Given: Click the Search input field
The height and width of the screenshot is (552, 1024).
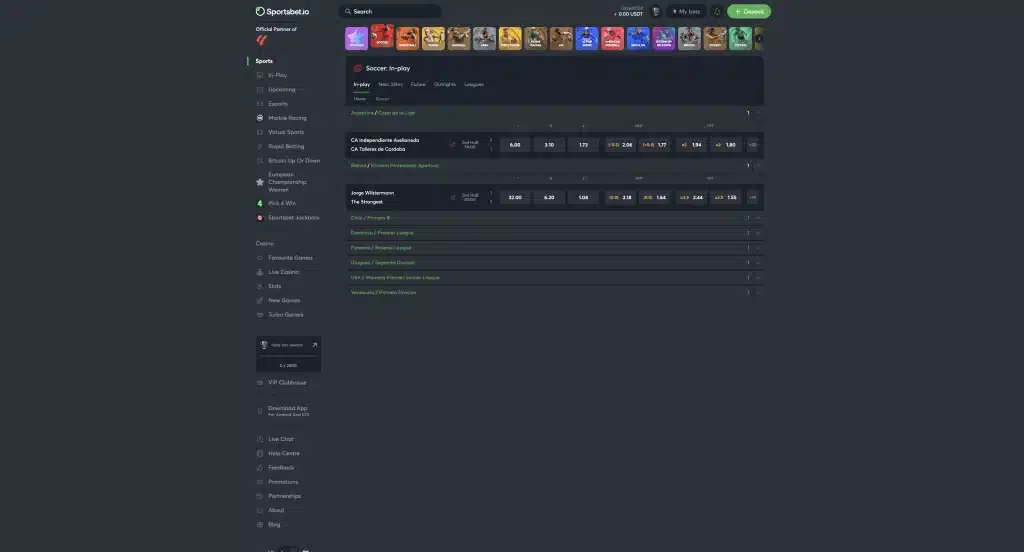Looking at the screenshot, I should click(390, 12).
